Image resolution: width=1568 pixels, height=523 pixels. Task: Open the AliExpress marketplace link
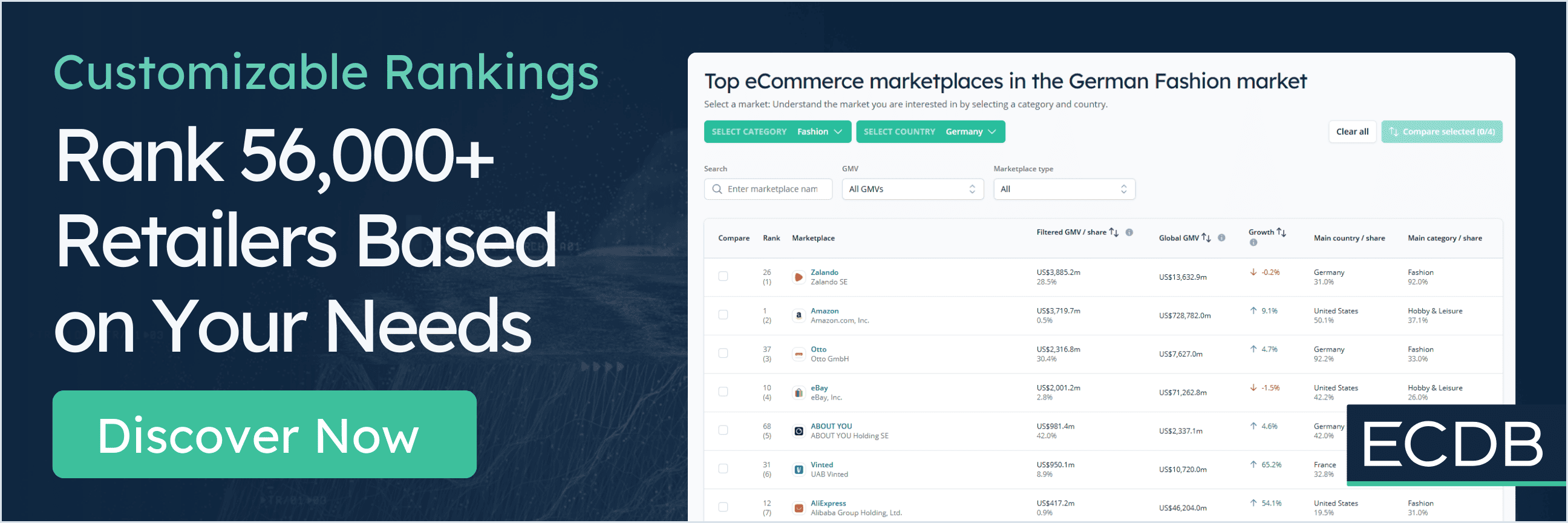pyautogui.click(x=828, y=503)
